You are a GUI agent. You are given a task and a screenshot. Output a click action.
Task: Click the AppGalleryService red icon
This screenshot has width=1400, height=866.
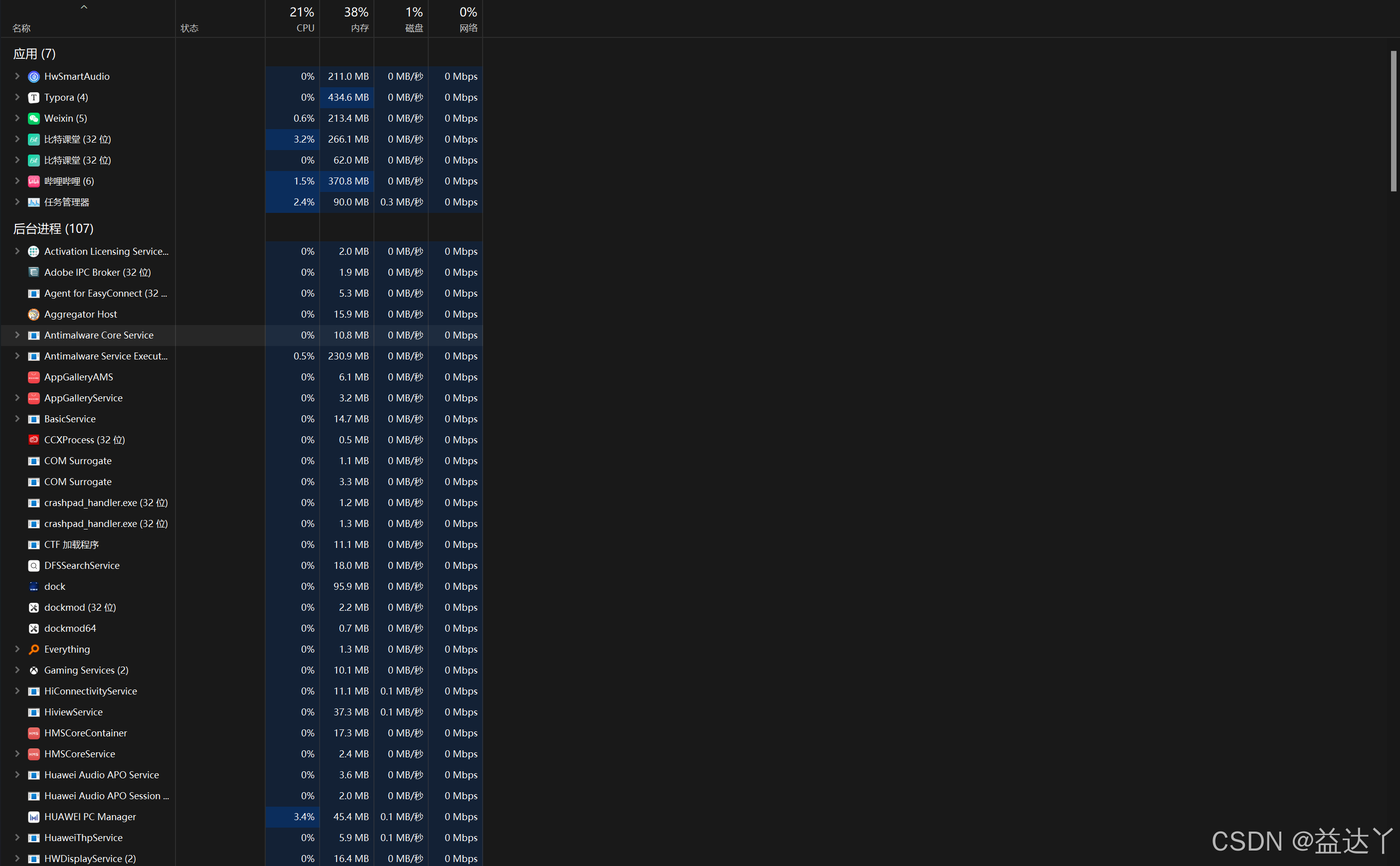point(34,398)
